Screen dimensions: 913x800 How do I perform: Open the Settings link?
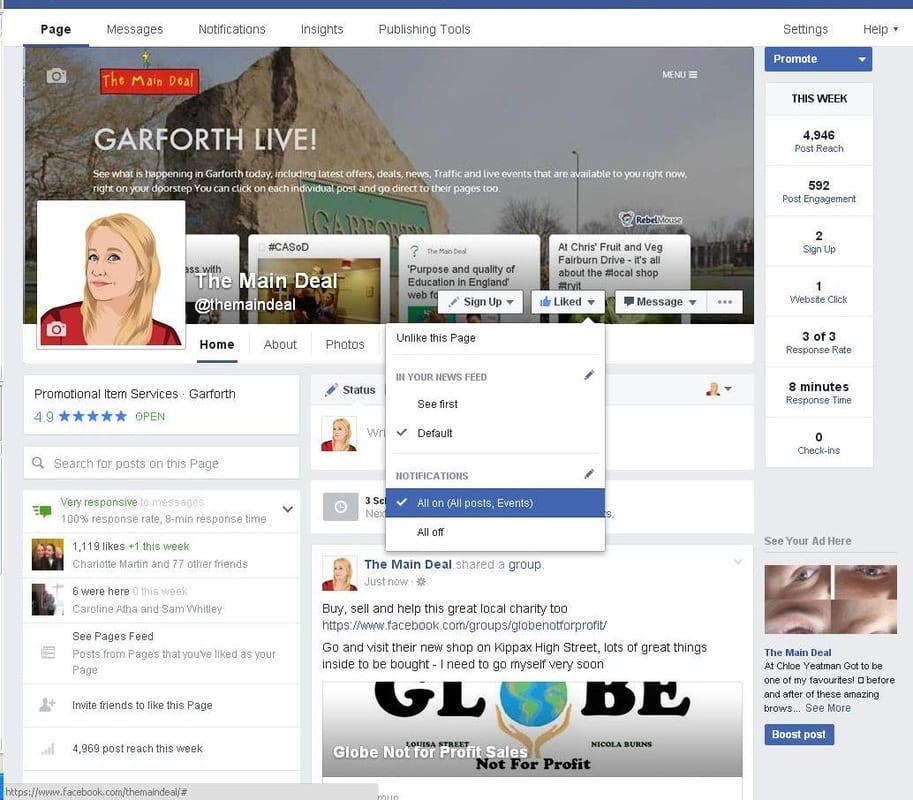[x=805, y=29]
